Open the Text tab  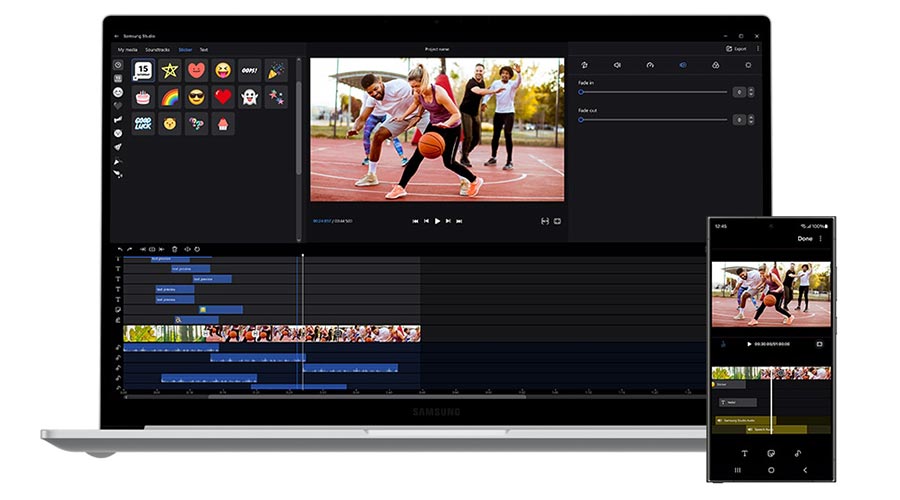204,50
